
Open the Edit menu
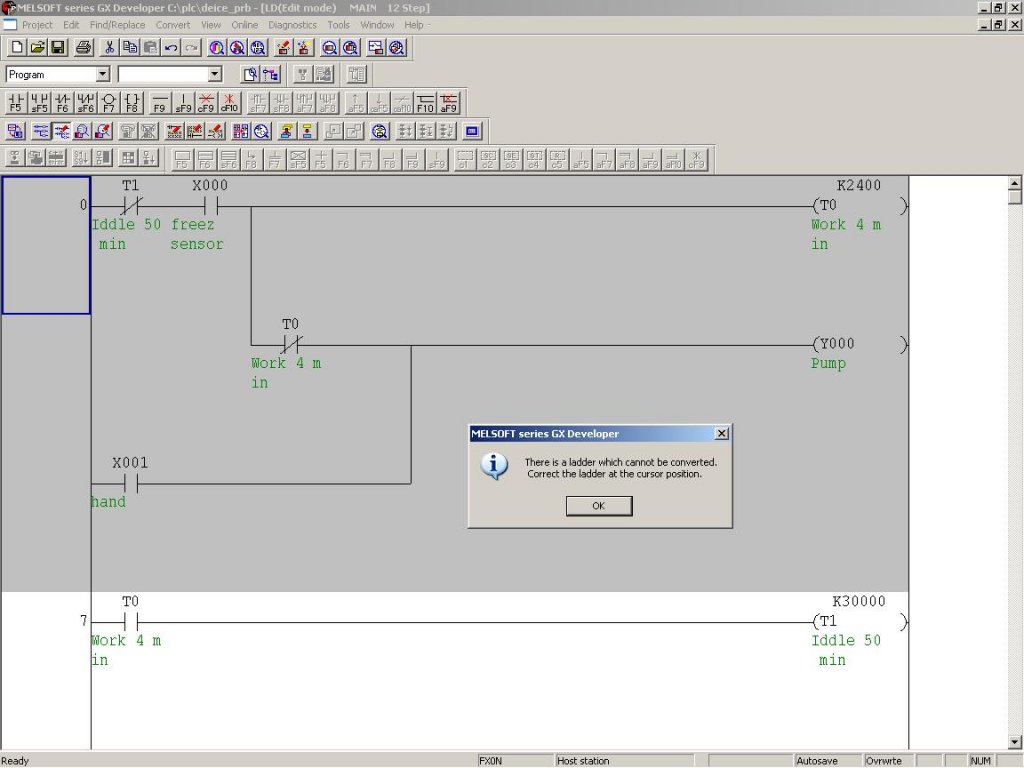[x=71, y=25]
